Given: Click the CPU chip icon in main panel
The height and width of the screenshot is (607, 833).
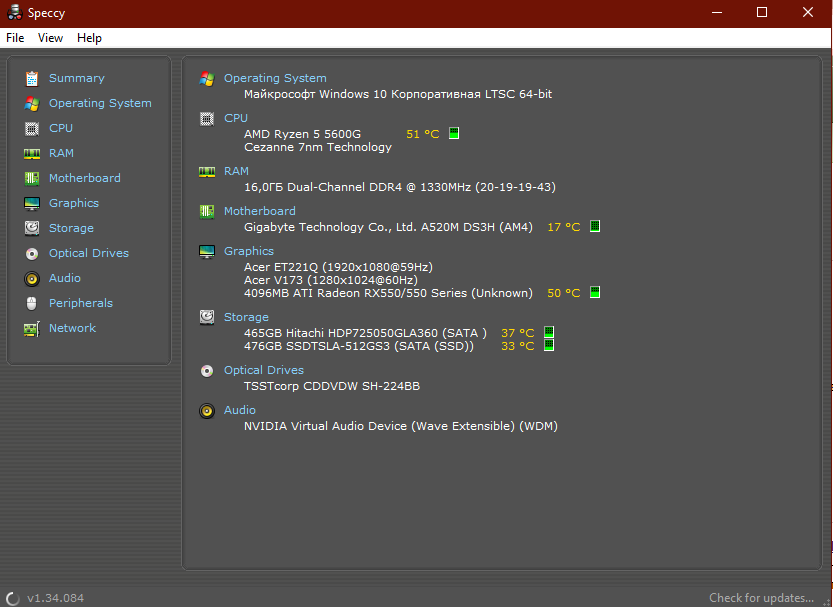Looking at the screenshot, I should click(207, 118).
